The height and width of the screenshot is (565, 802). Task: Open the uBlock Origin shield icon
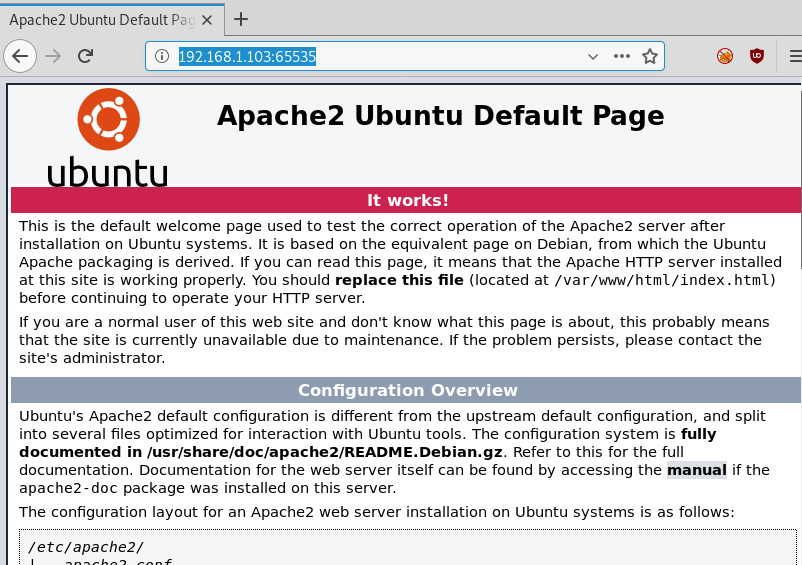click(x=756, y=56)
